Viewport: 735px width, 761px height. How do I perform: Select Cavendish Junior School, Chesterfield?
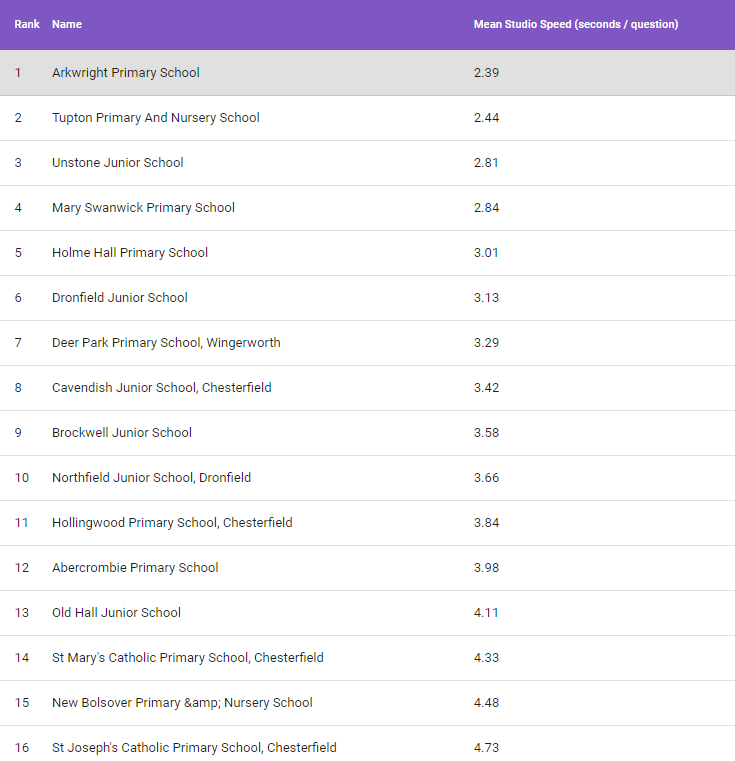point(162,388)
